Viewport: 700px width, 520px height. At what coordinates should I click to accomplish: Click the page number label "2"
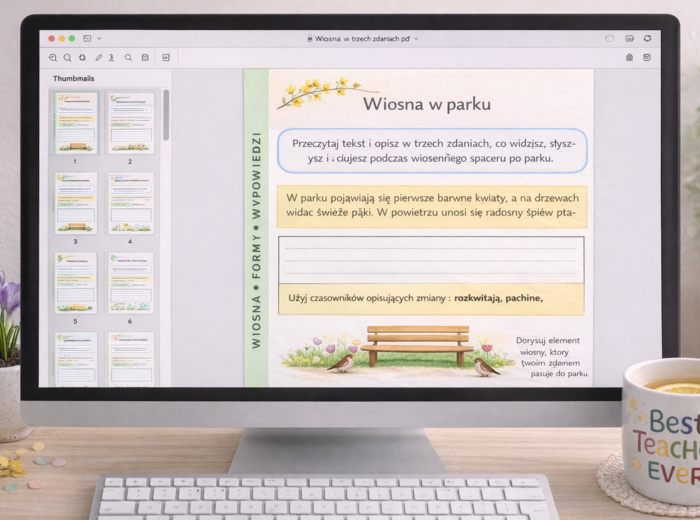click(130, 162)
